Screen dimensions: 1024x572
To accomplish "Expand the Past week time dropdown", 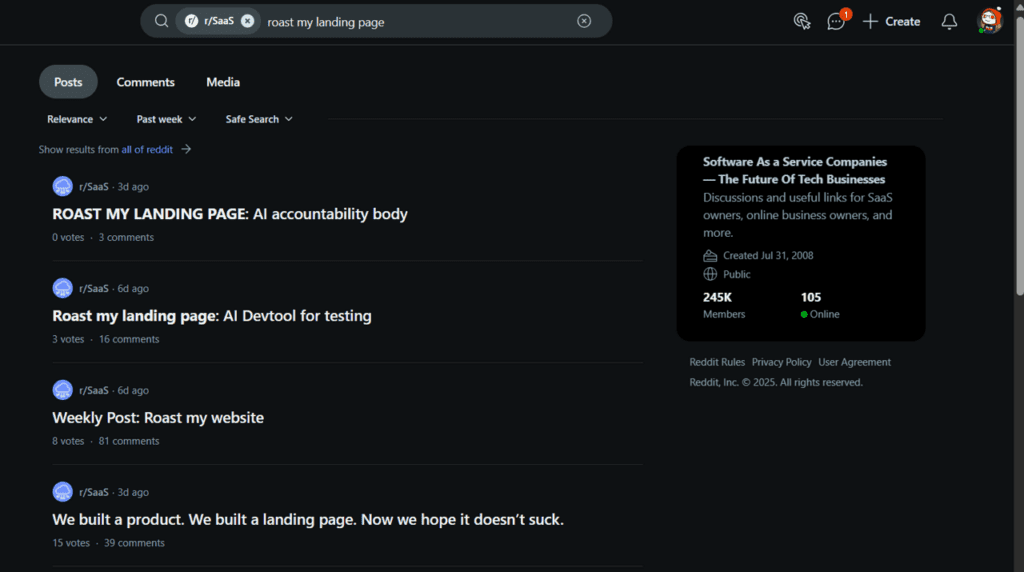I will click(x=166, y=119).
